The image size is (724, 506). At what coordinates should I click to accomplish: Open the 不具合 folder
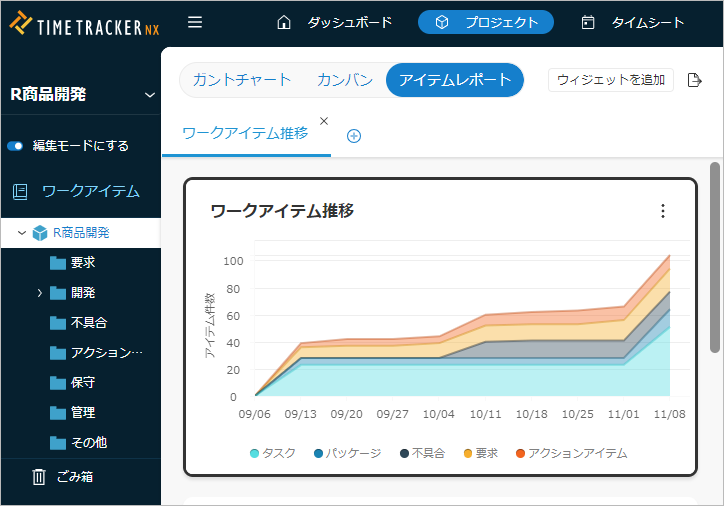(x=88, y=323)
